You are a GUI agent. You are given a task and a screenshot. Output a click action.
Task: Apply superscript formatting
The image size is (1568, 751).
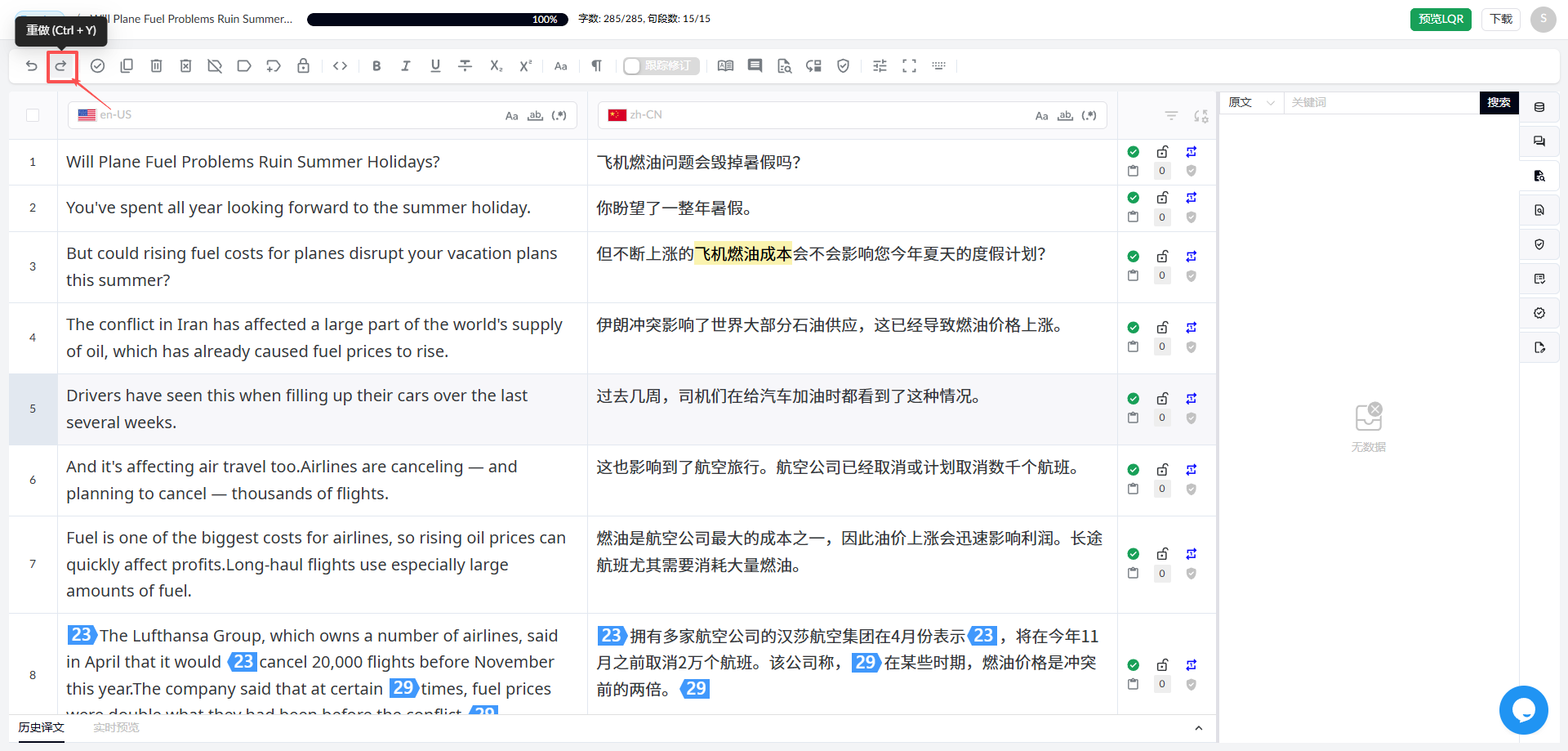coord(525,66)
